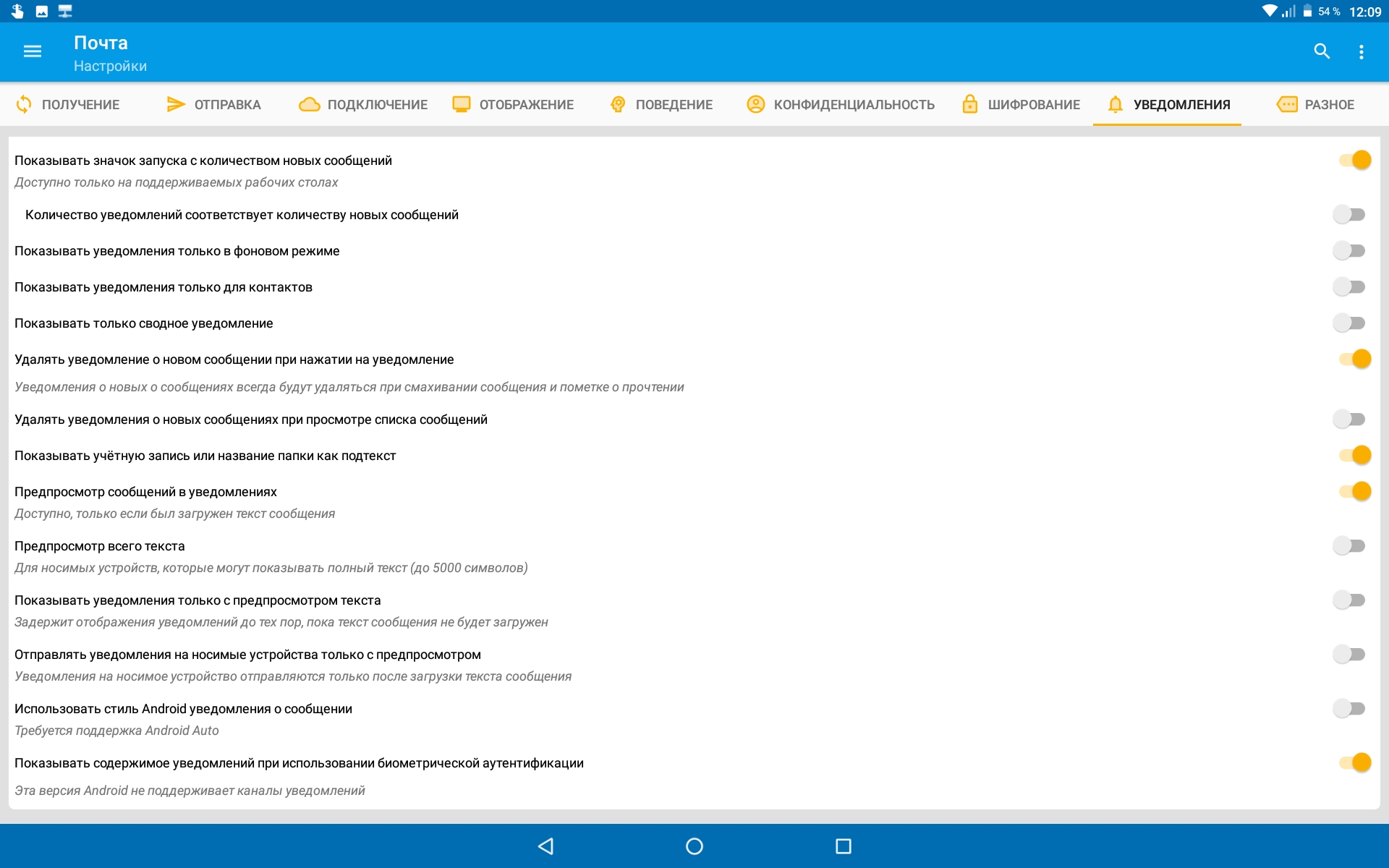The image size is (1389, 868).
Task: Click the Отображение monitor icon
Action: pyautogui.click(x=462, y=104)
